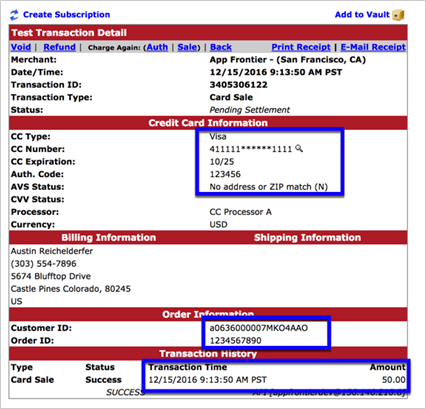Click the Billing Information section header
Image resolution: width=426 pixels, height=409 pixels.
109,237
